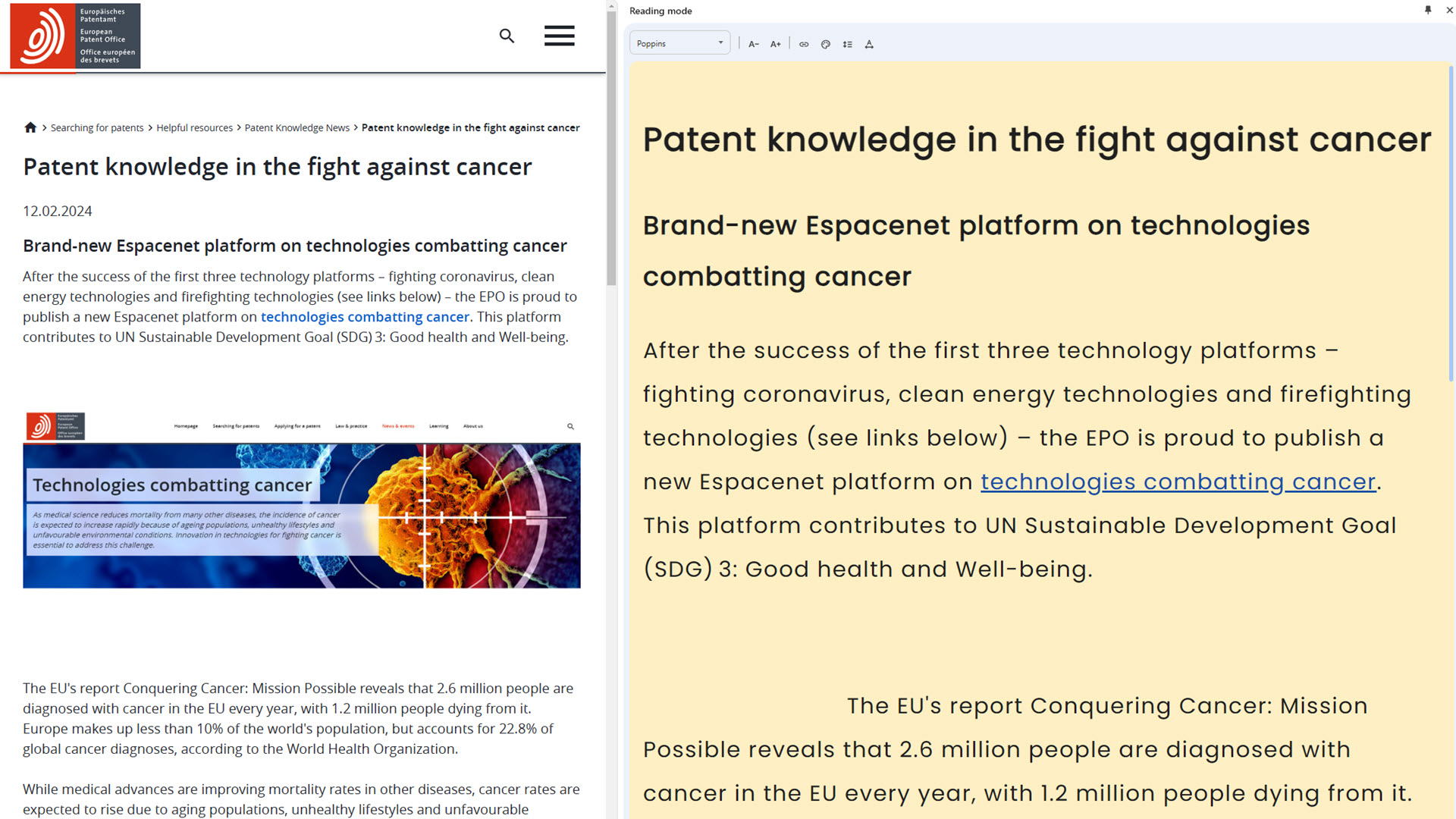Screen dimensions: 1456x819
Task: Click the Technologies combatting cancer banner image
Action: click(301, 500)
